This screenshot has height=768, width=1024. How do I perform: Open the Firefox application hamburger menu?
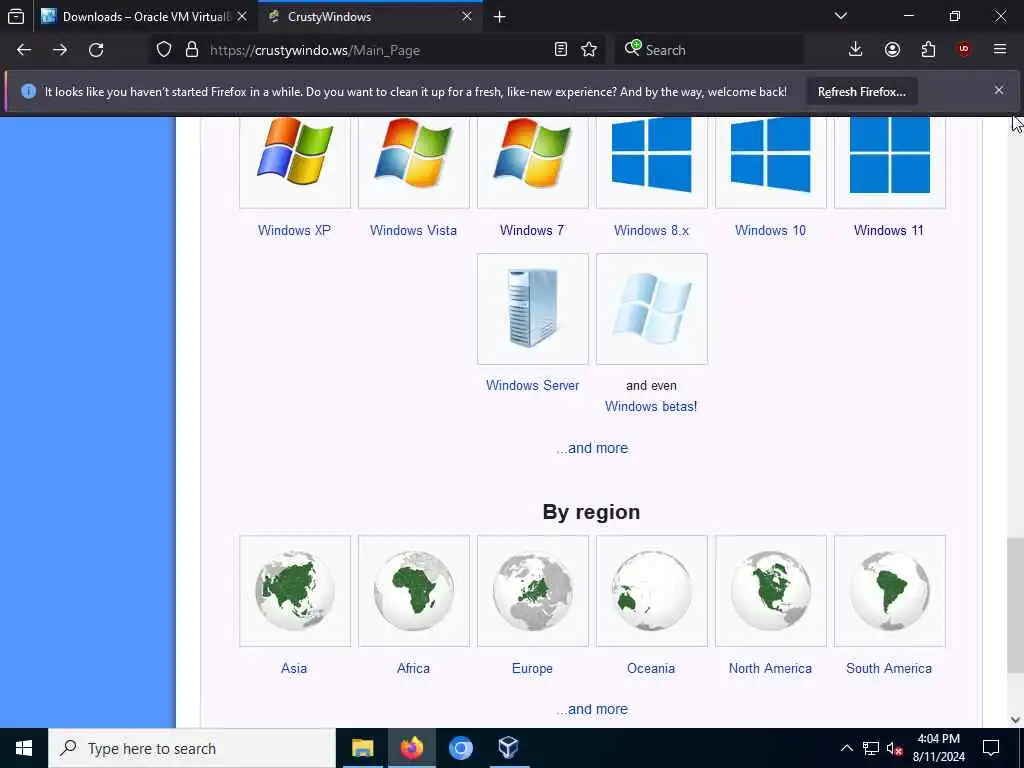pos(1000,50)
